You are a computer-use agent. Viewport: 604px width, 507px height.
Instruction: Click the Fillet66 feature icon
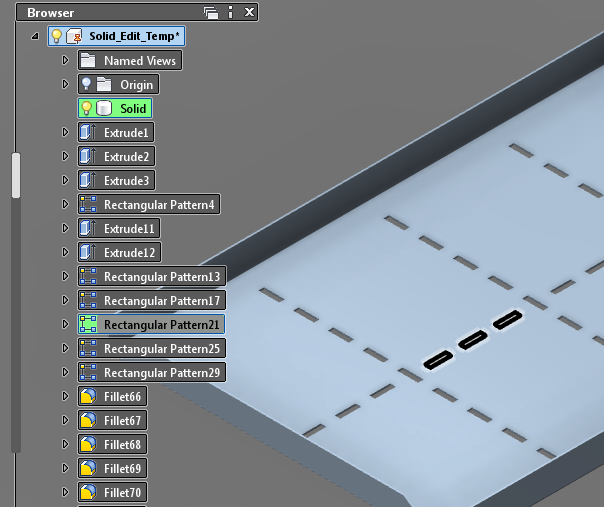coord(88,397)
